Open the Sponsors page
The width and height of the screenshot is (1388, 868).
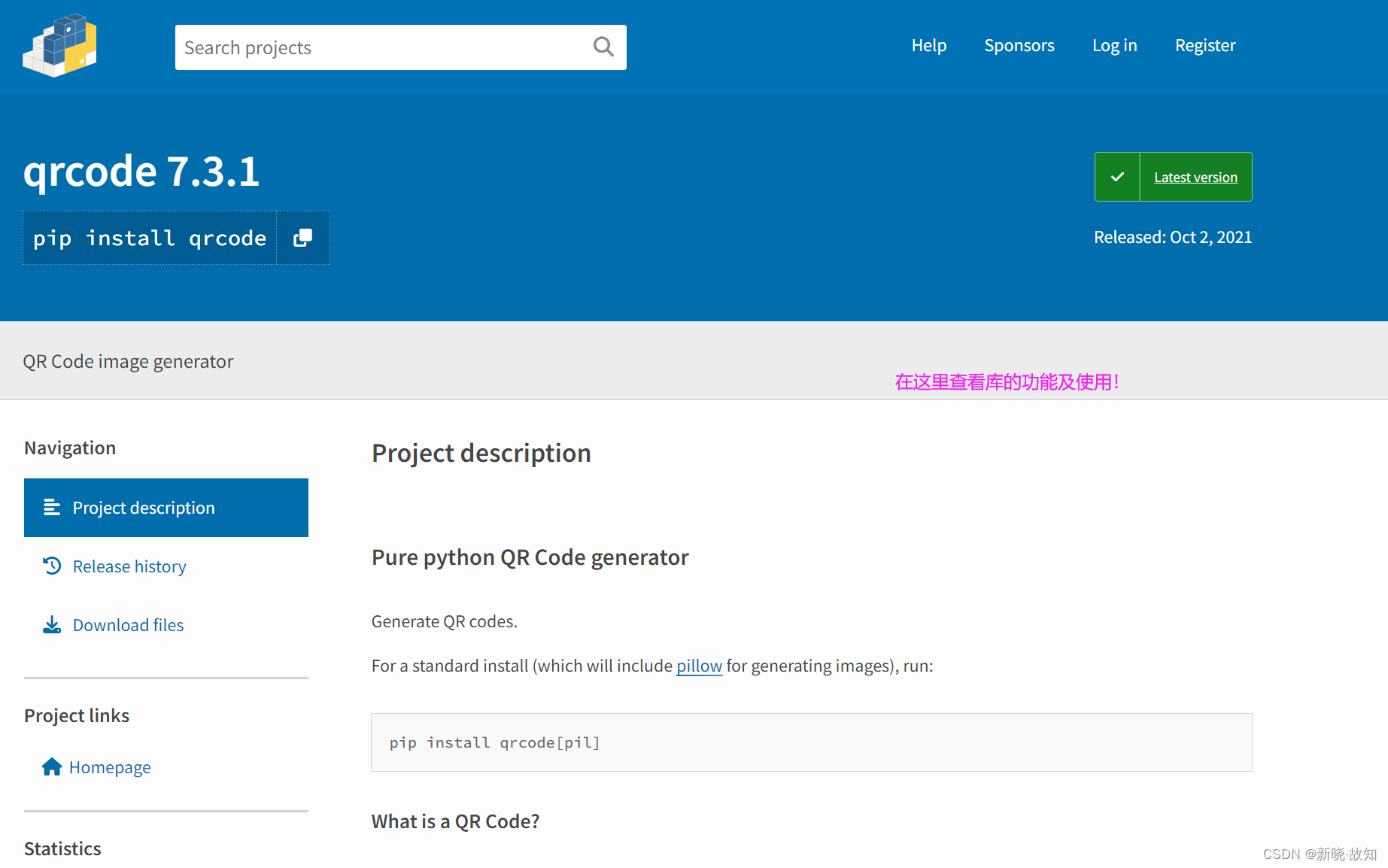[1019, 45]
